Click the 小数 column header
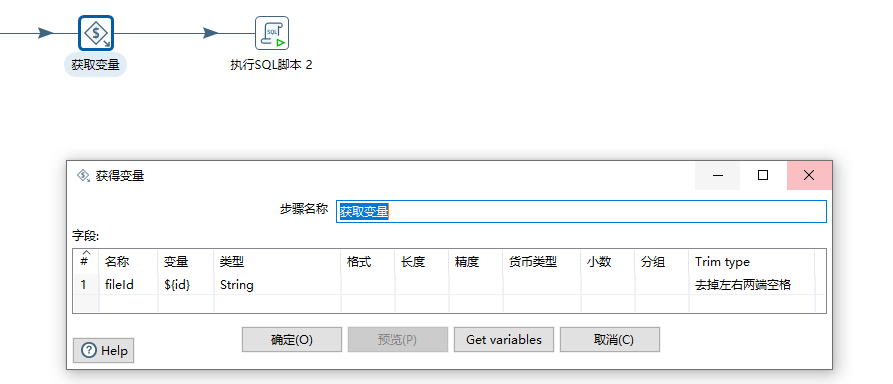This screenshot has height=384, width=893. [608, 262]
